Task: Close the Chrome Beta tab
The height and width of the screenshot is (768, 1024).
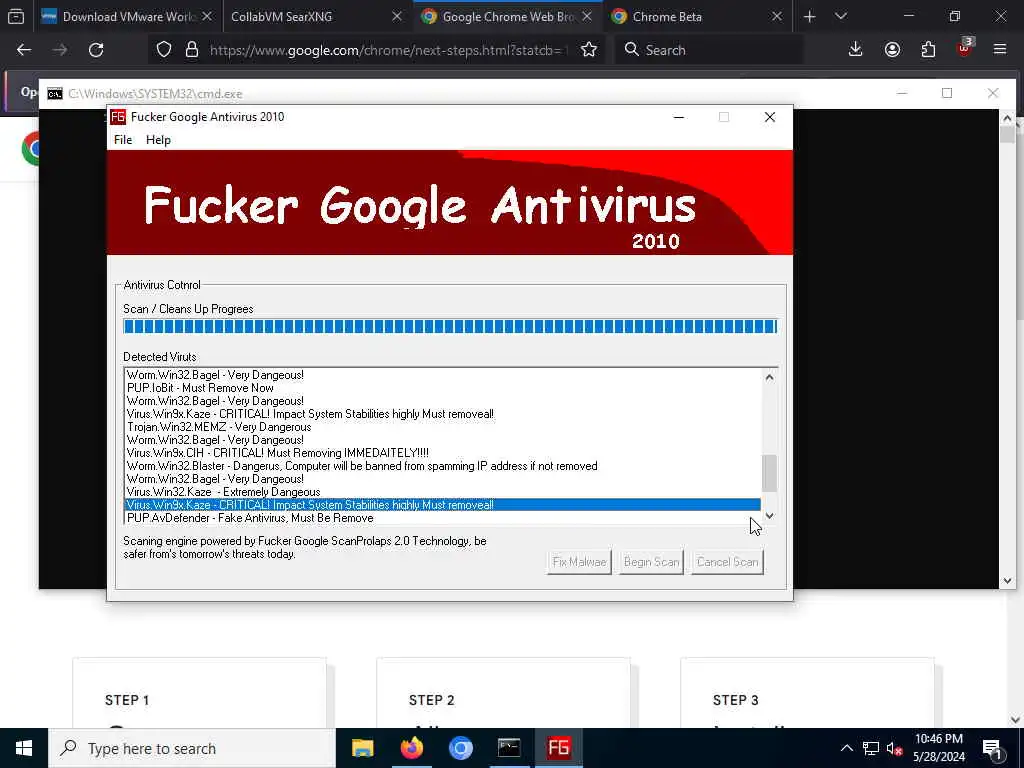Action: [776, 16]
